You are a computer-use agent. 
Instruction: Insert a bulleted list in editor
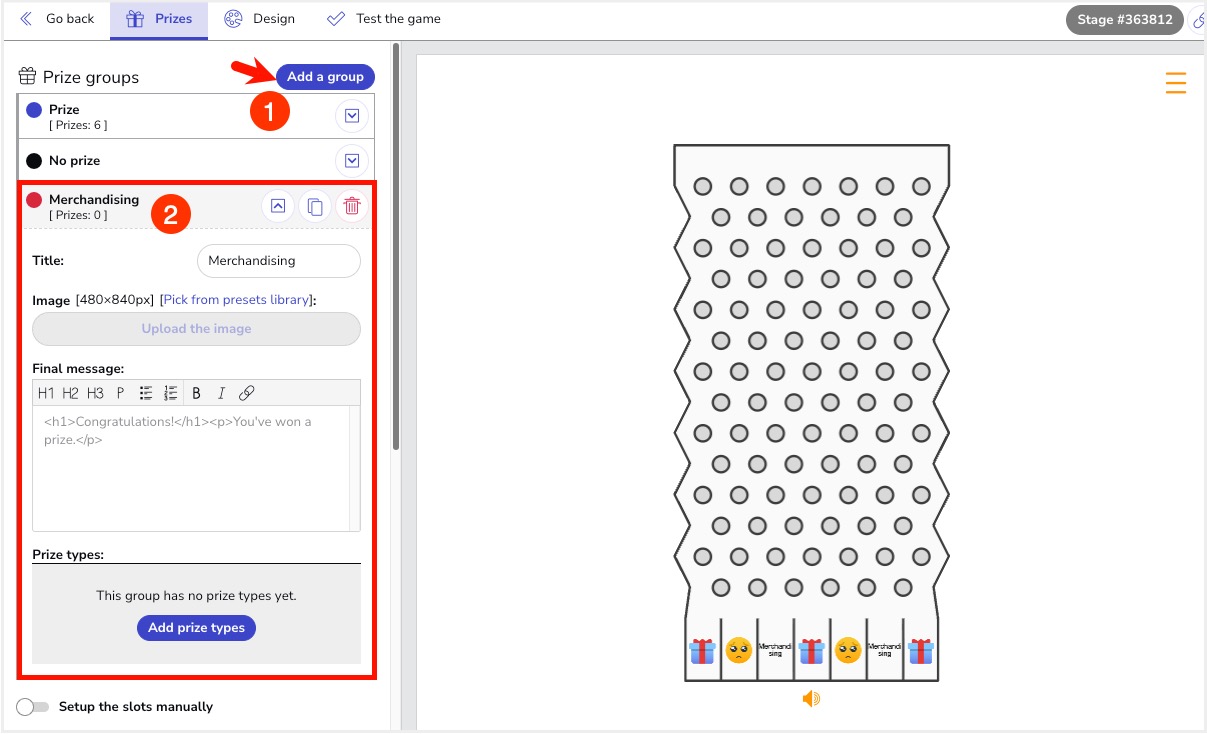pyautogui.click(x=146, y=393)
